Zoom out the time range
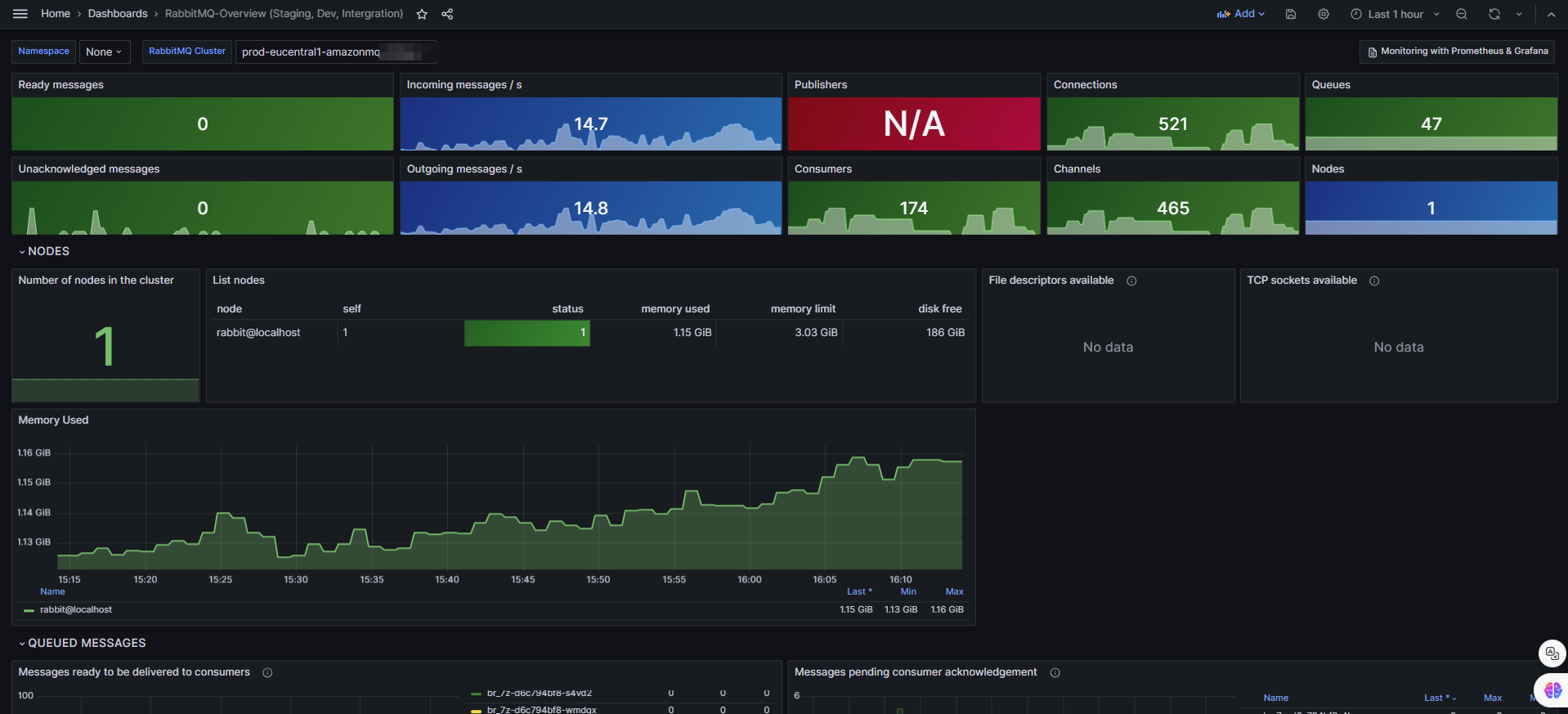This screenshot has height=714, width=1568. [1462, 14]
